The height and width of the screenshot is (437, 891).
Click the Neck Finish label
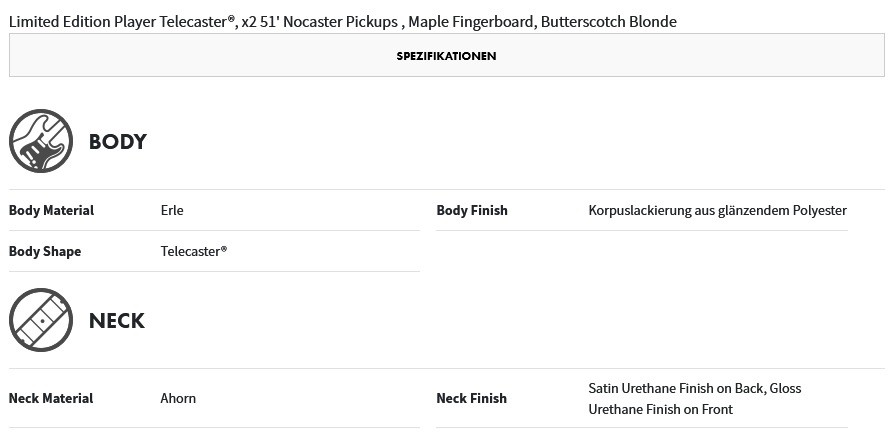point(472,398)
